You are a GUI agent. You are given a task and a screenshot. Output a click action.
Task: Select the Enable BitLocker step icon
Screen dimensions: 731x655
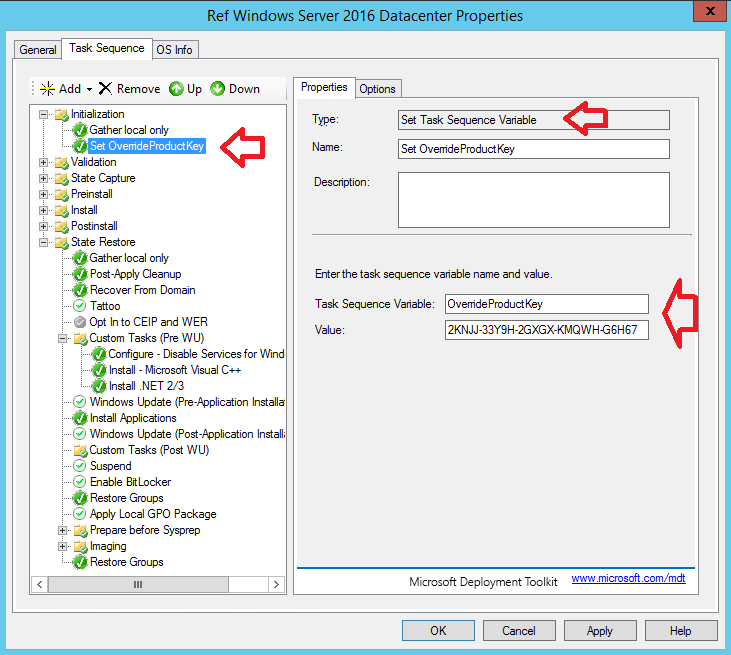[x=81, y=482]
